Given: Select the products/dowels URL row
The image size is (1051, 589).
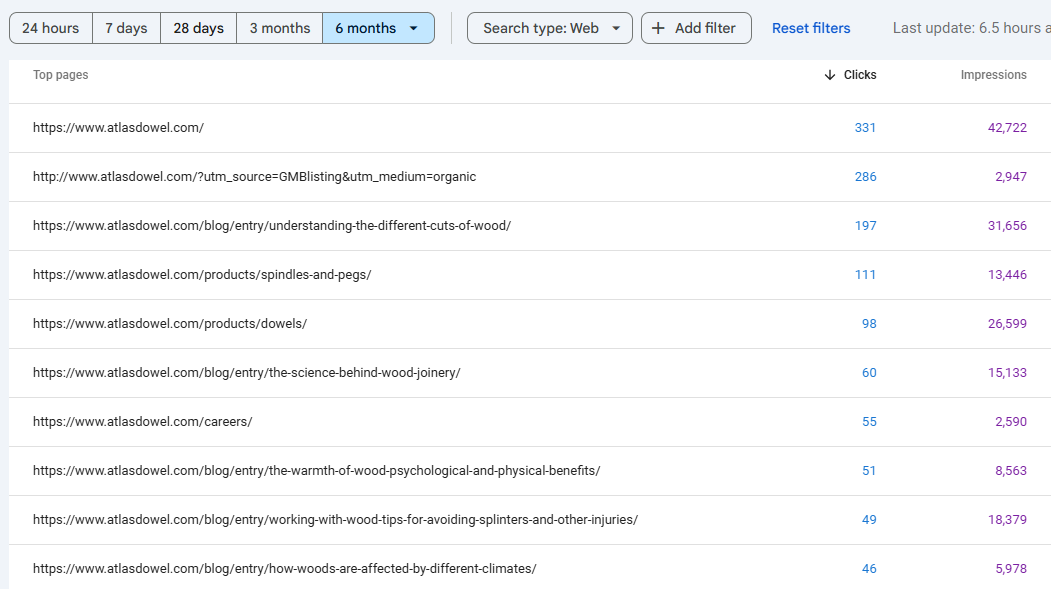Looking at the screenshot, I should click(530, 324).
